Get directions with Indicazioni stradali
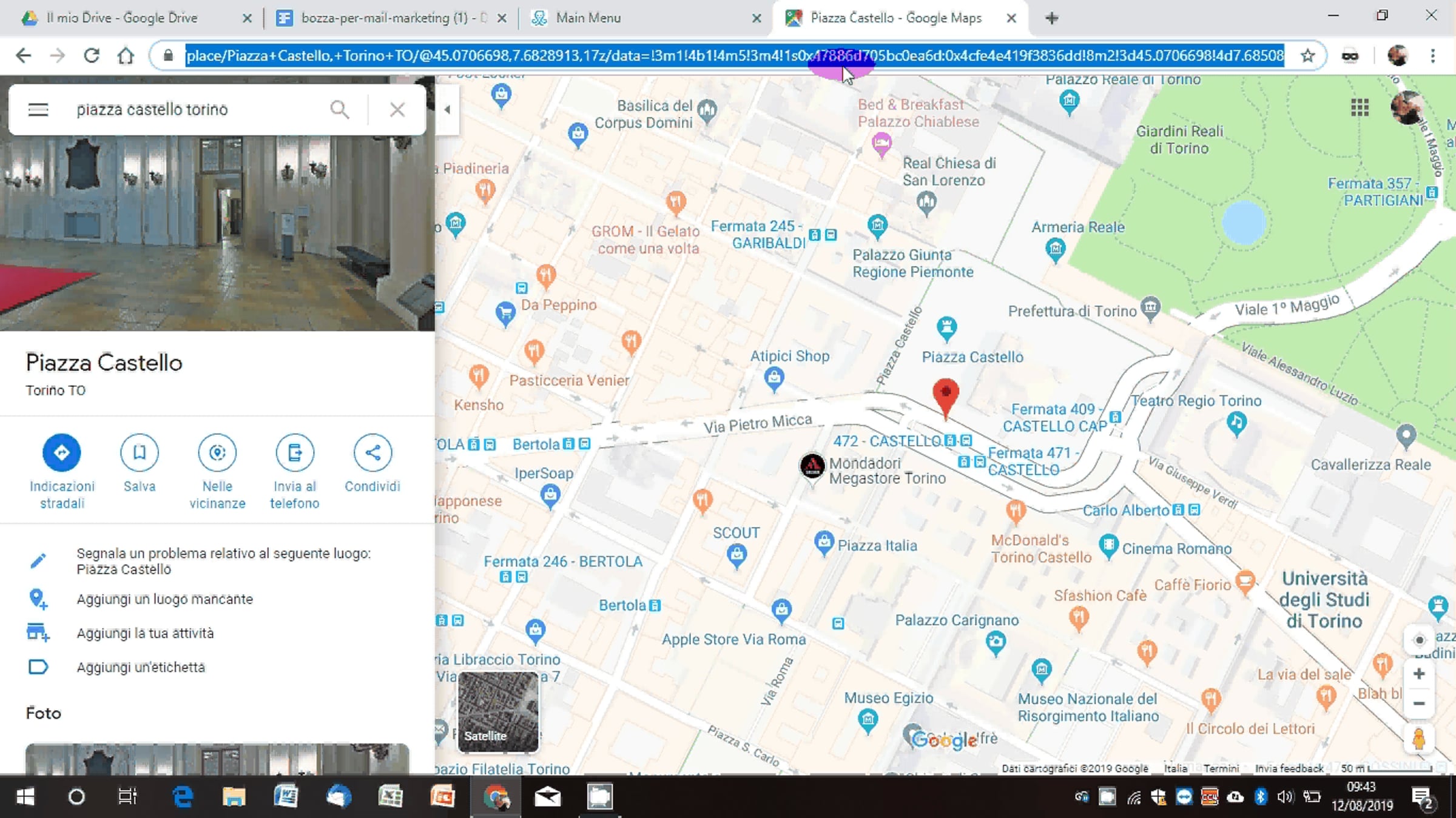 pos(62,472)
